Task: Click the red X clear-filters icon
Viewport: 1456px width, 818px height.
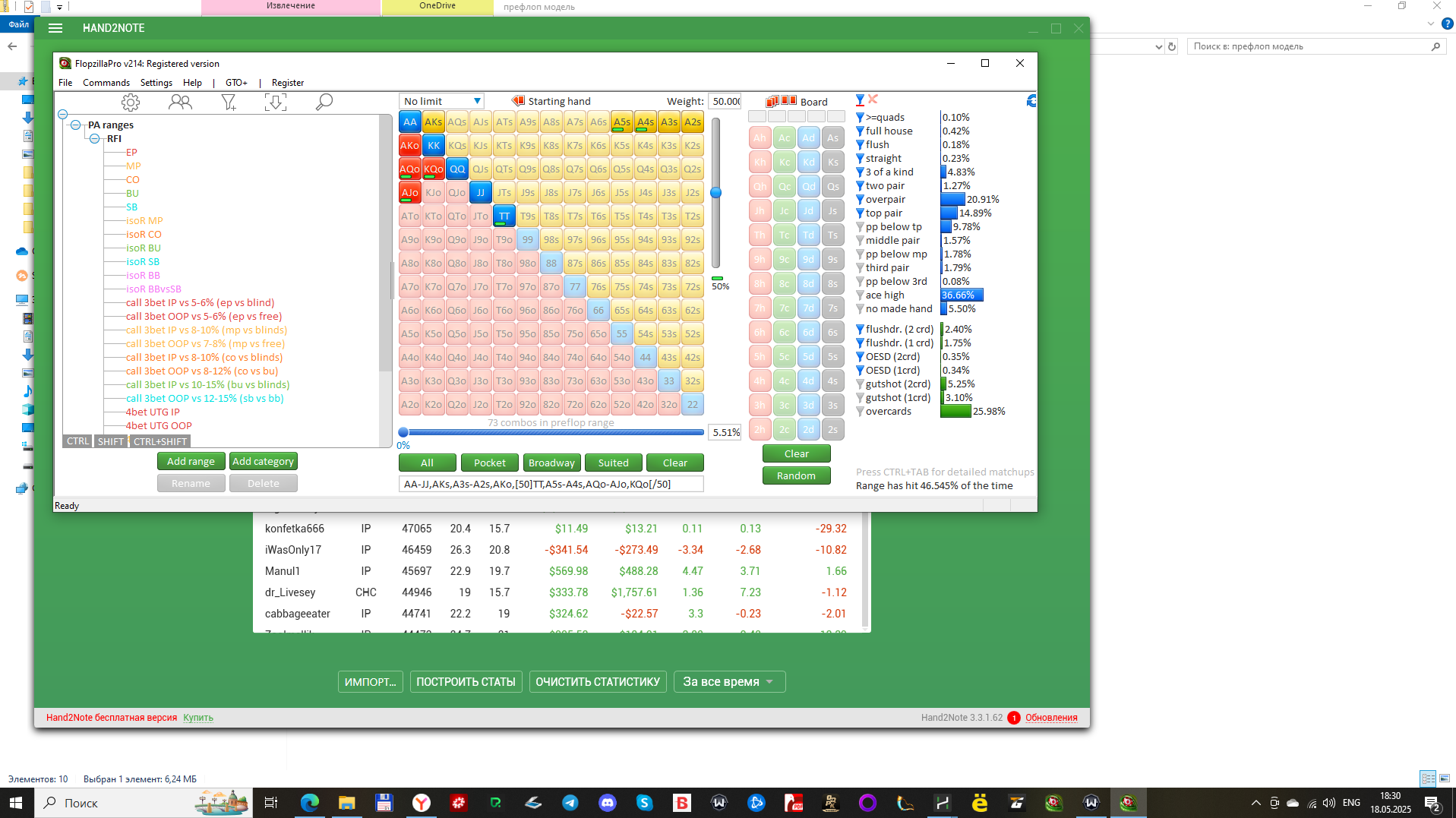Action: click(873, 99)
